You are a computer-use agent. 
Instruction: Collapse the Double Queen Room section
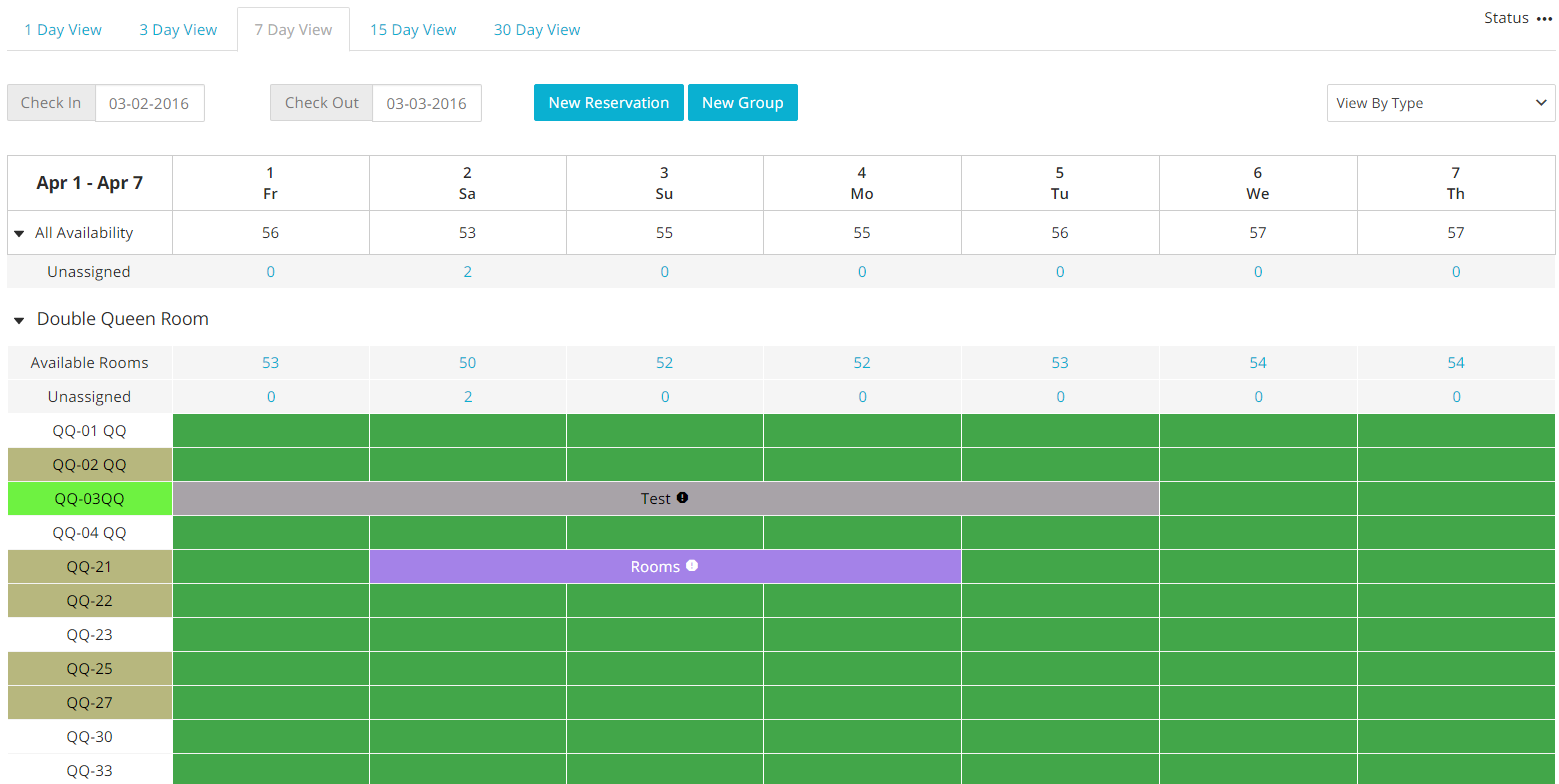19,320
